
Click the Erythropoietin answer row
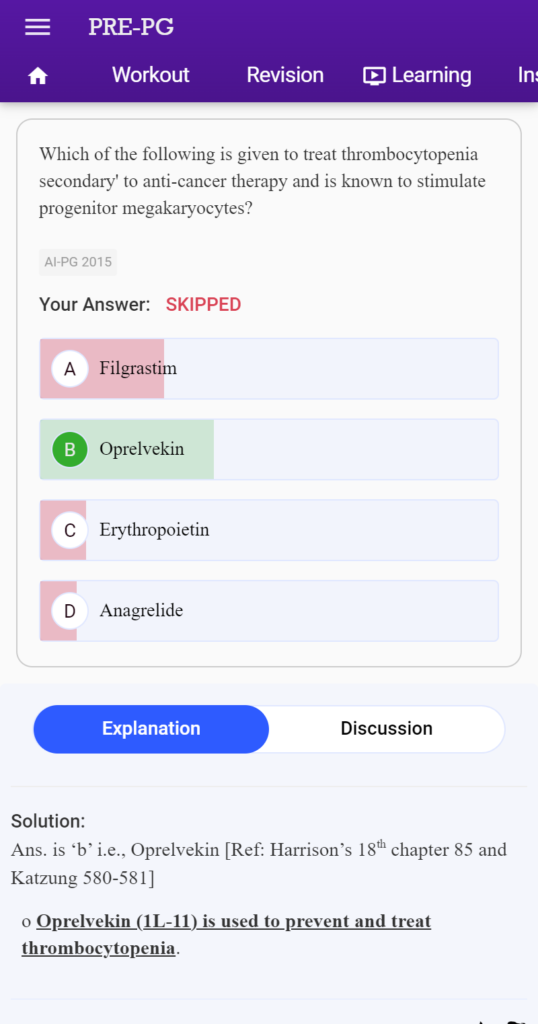269,530
